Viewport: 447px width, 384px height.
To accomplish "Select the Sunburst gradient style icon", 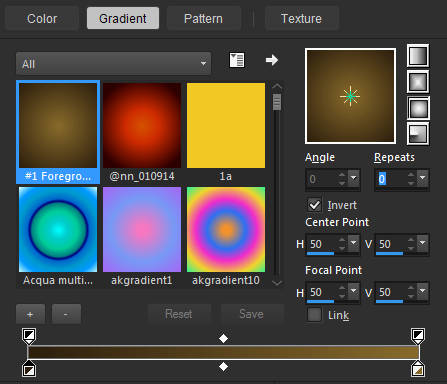I will (x=418, y=108).
